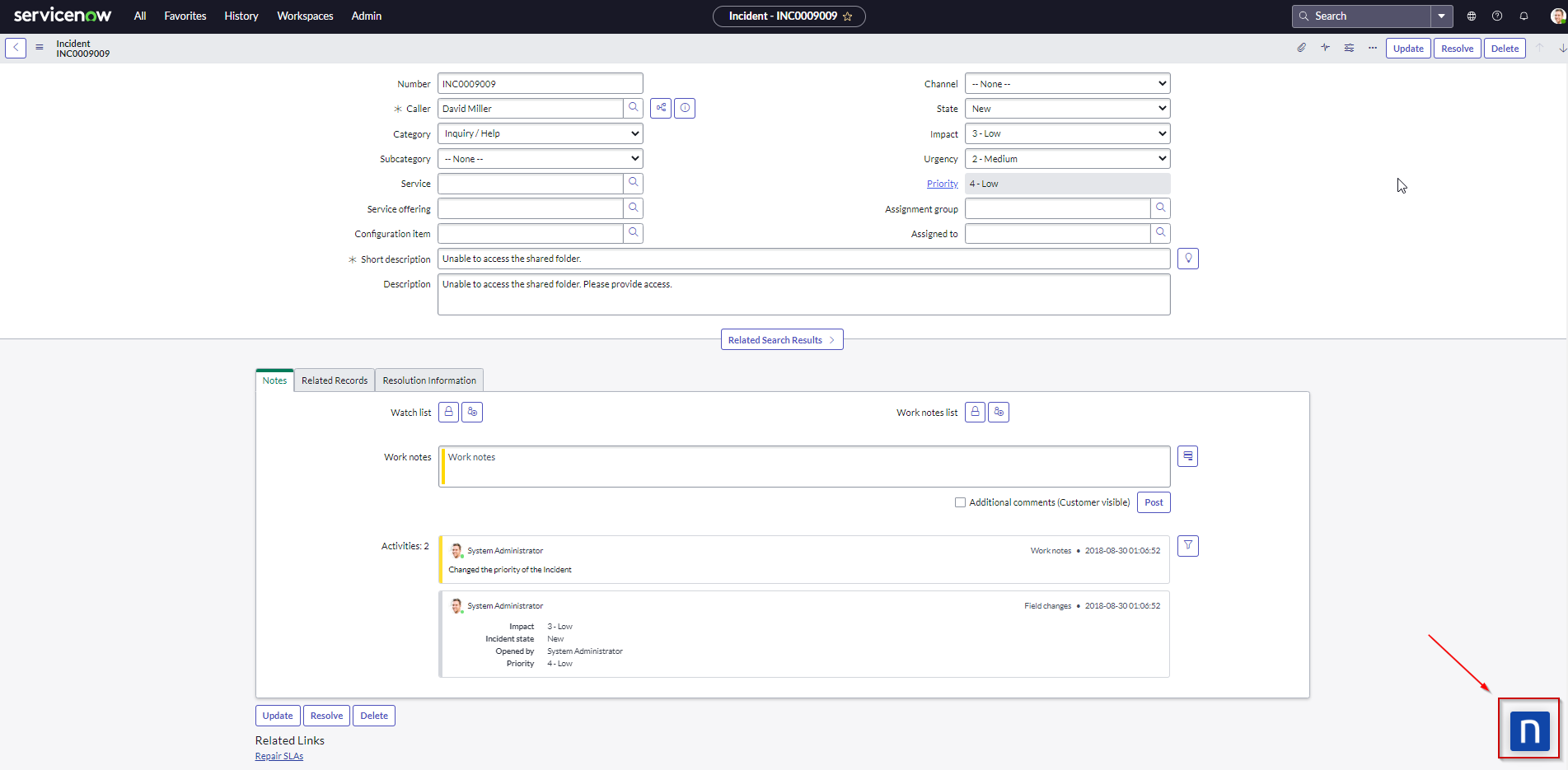Click the Description text area

coord(804,294)
